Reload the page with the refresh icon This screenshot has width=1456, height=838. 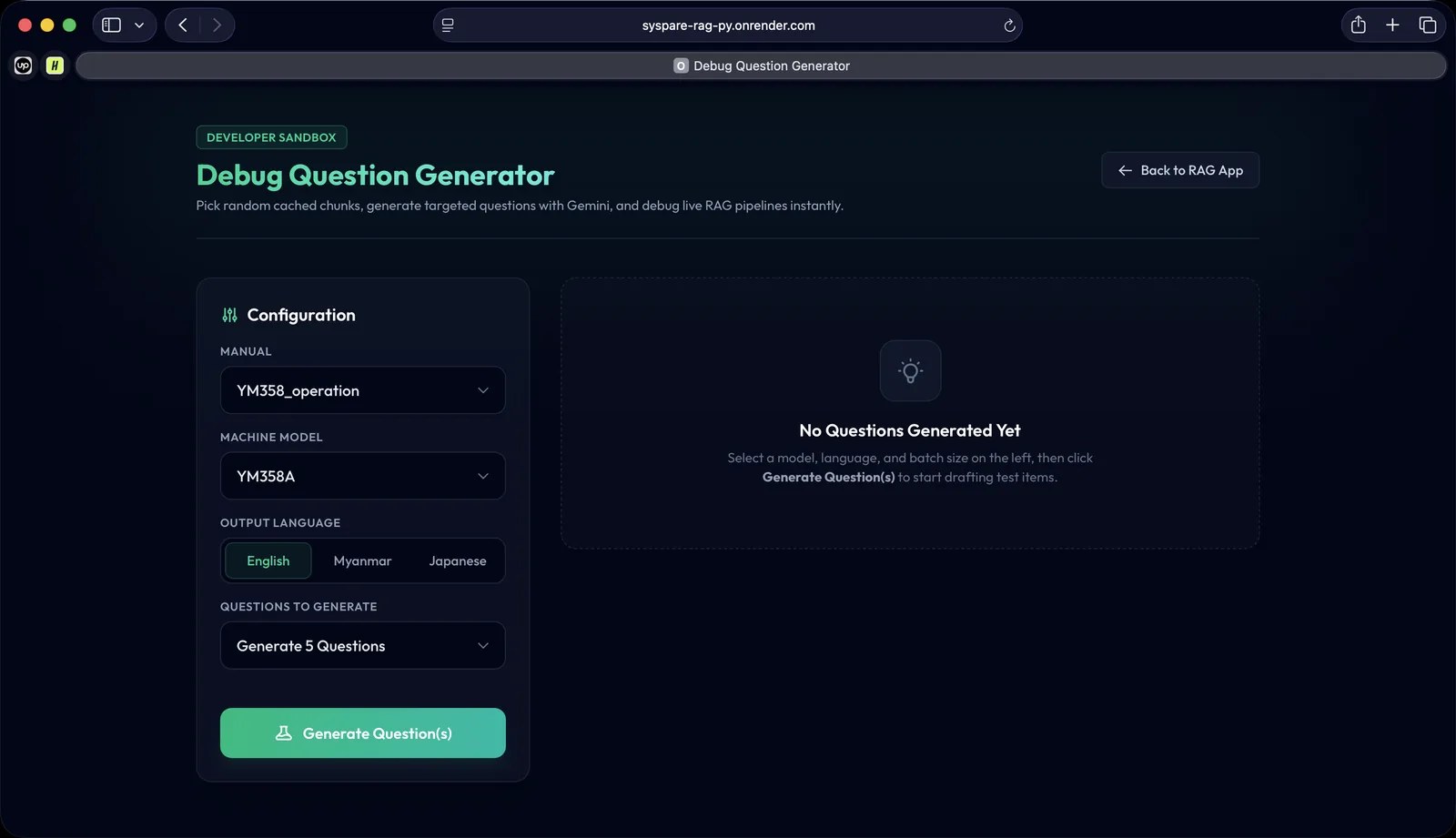pyautogui.click(x=1009, y=25)
